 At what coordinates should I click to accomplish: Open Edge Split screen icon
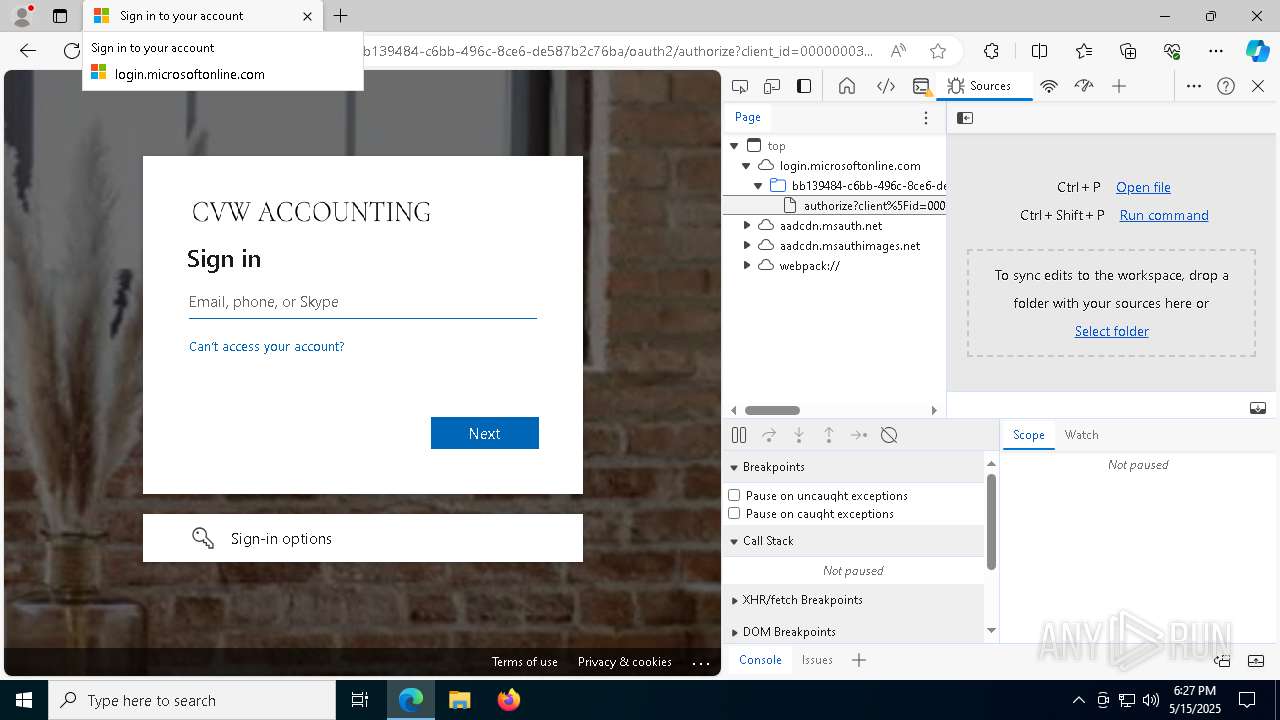point(1039,51)
